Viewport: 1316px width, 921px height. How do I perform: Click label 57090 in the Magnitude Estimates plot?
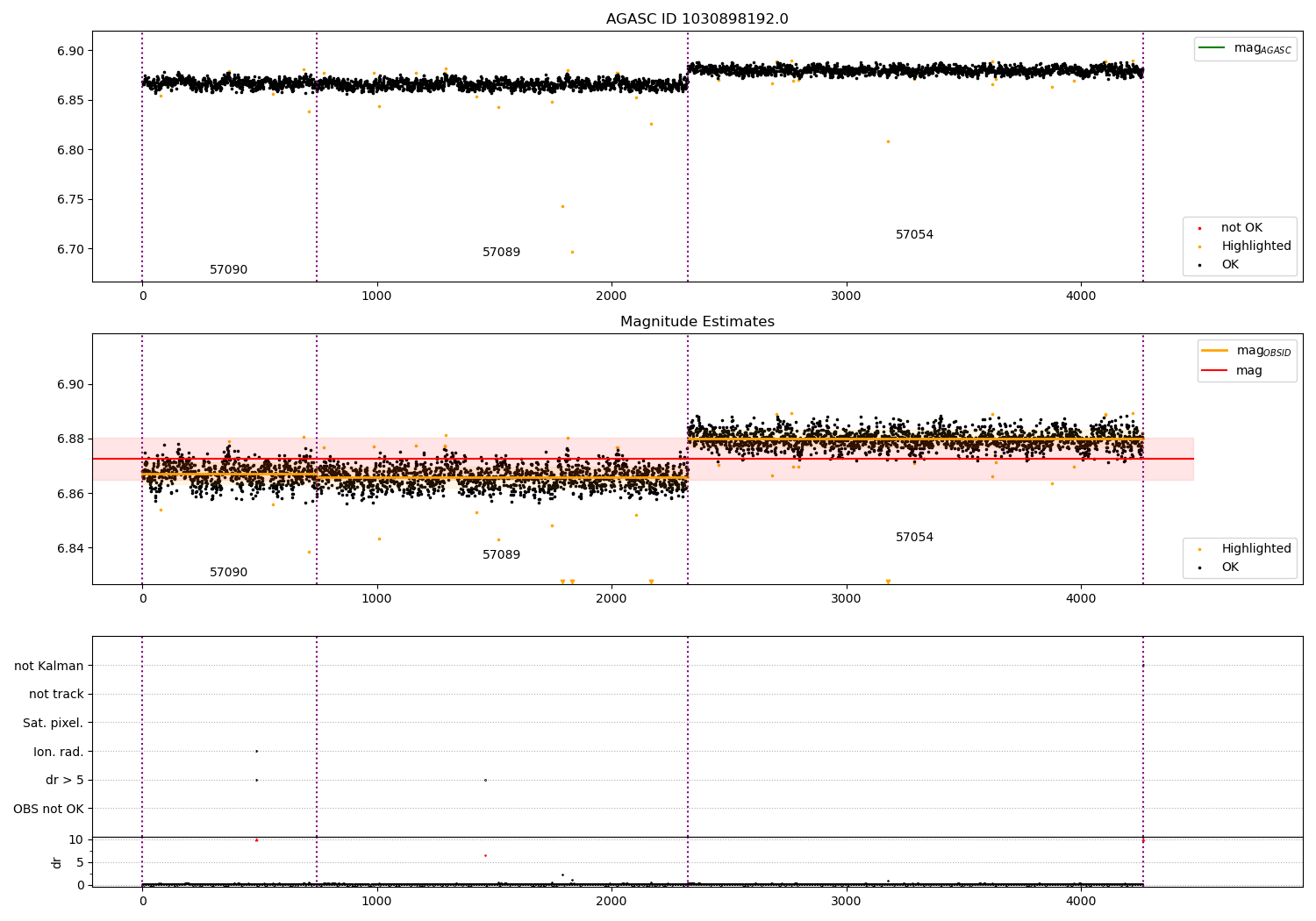(x=228, y=573)
